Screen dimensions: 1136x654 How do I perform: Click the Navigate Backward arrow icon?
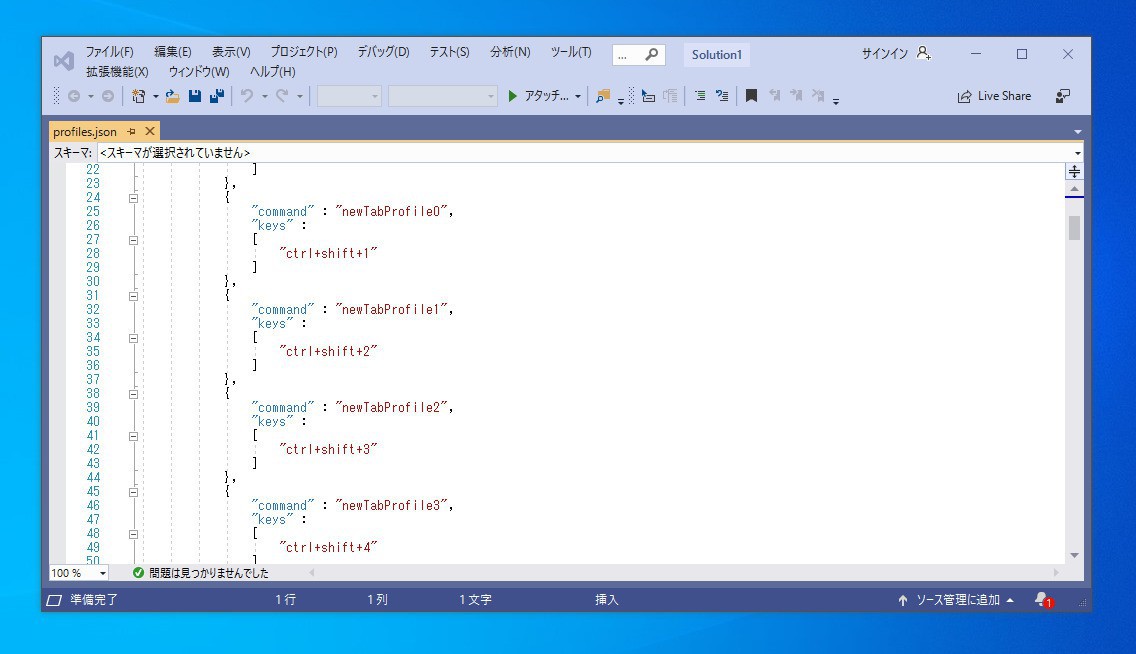pos(74,96)
